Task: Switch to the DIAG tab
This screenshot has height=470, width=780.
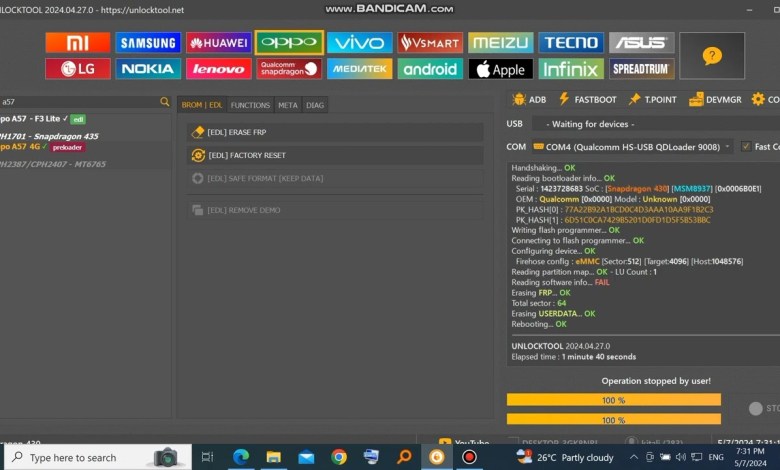Action: click(314, 105)
